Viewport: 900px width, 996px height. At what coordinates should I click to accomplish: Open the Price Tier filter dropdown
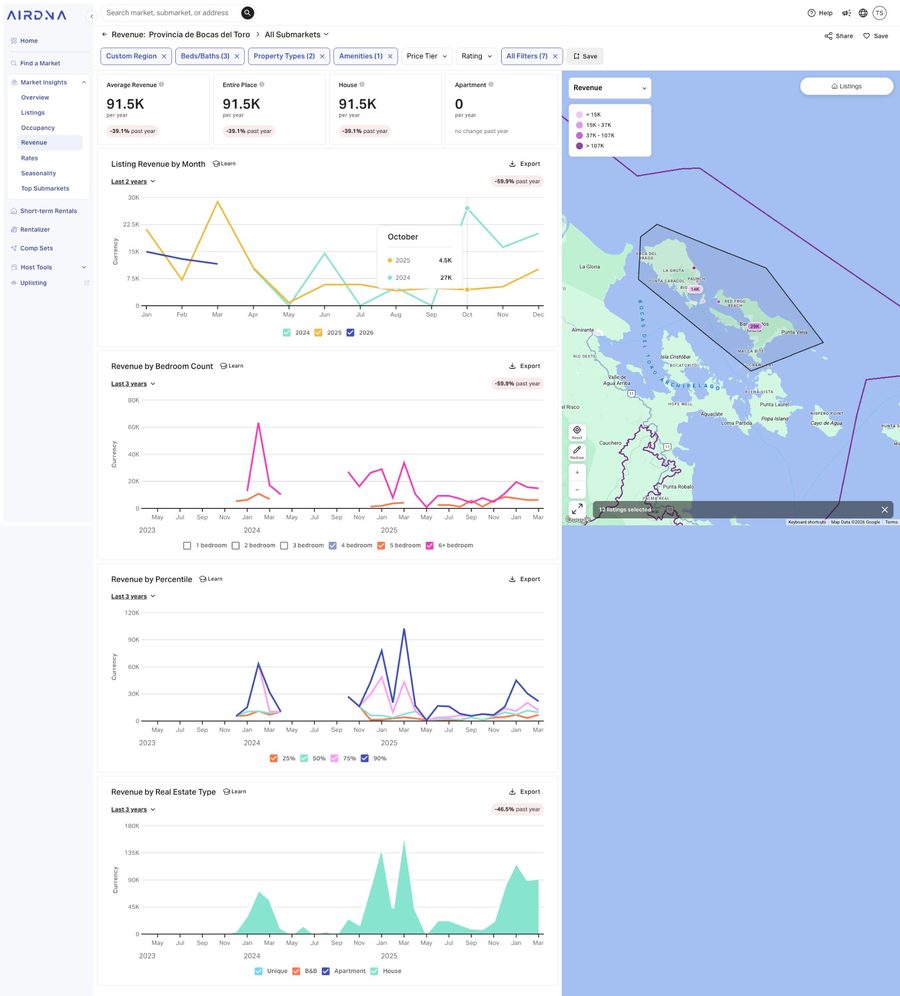pos(424,56)
